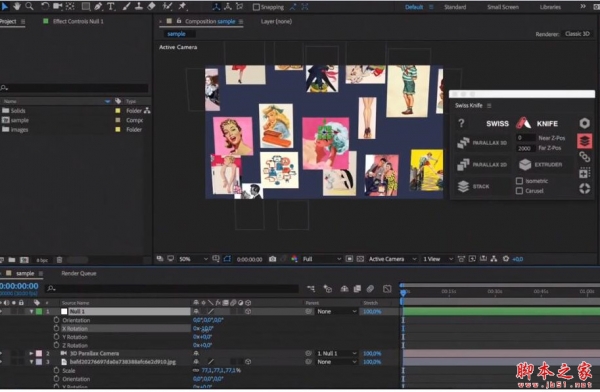Click the chain link icon in Swiss Knife
The width and height of the screenshot is (600, 392).
(584, 157)
